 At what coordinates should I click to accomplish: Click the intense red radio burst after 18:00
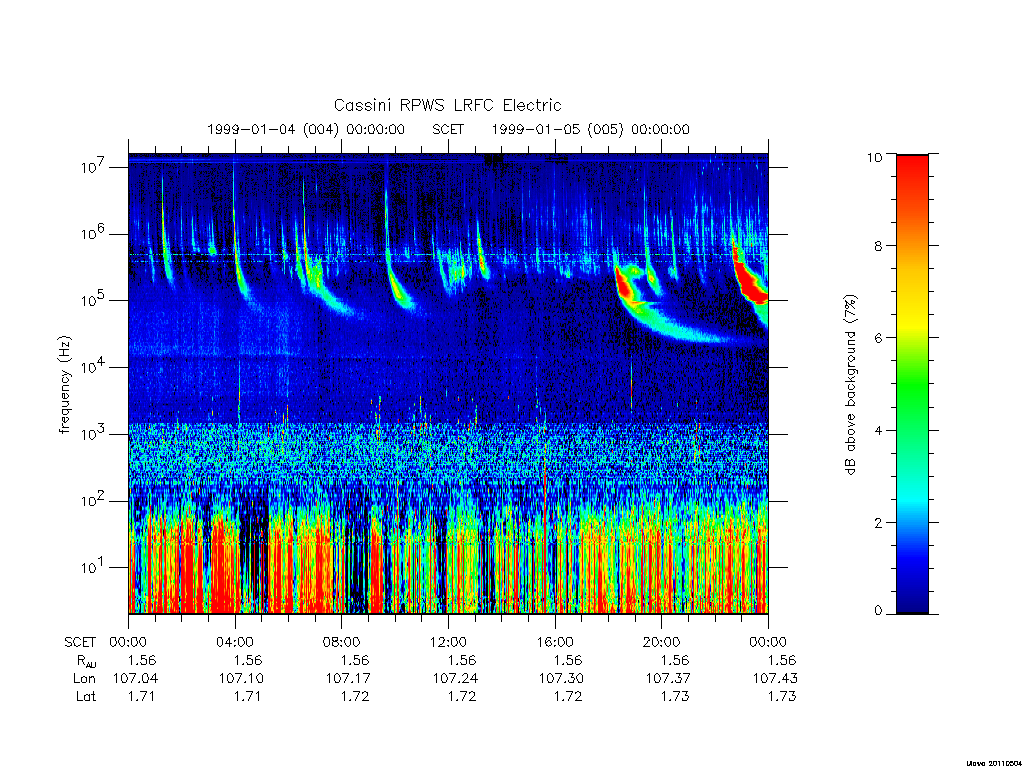[x=624, y=286]
